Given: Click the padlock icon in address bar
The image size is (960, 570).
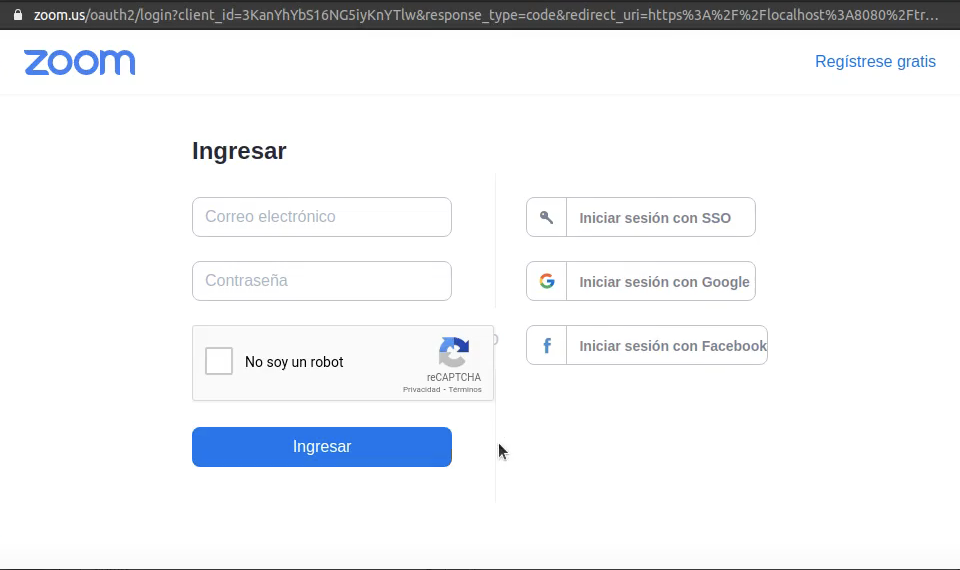Looking at the screenshot, I should point(17,15).
